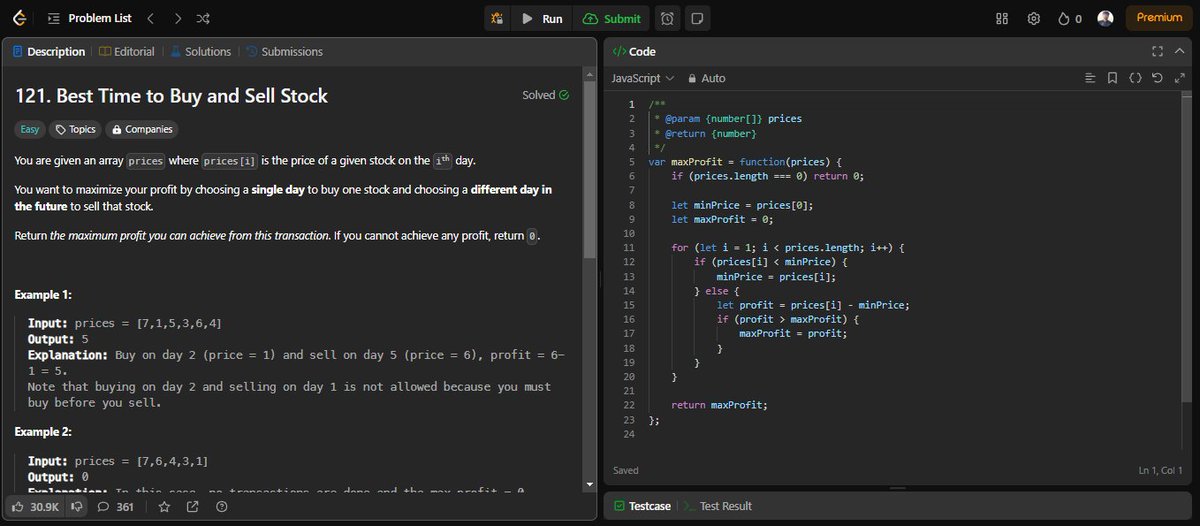Go to the previous problem arrow

150,18
